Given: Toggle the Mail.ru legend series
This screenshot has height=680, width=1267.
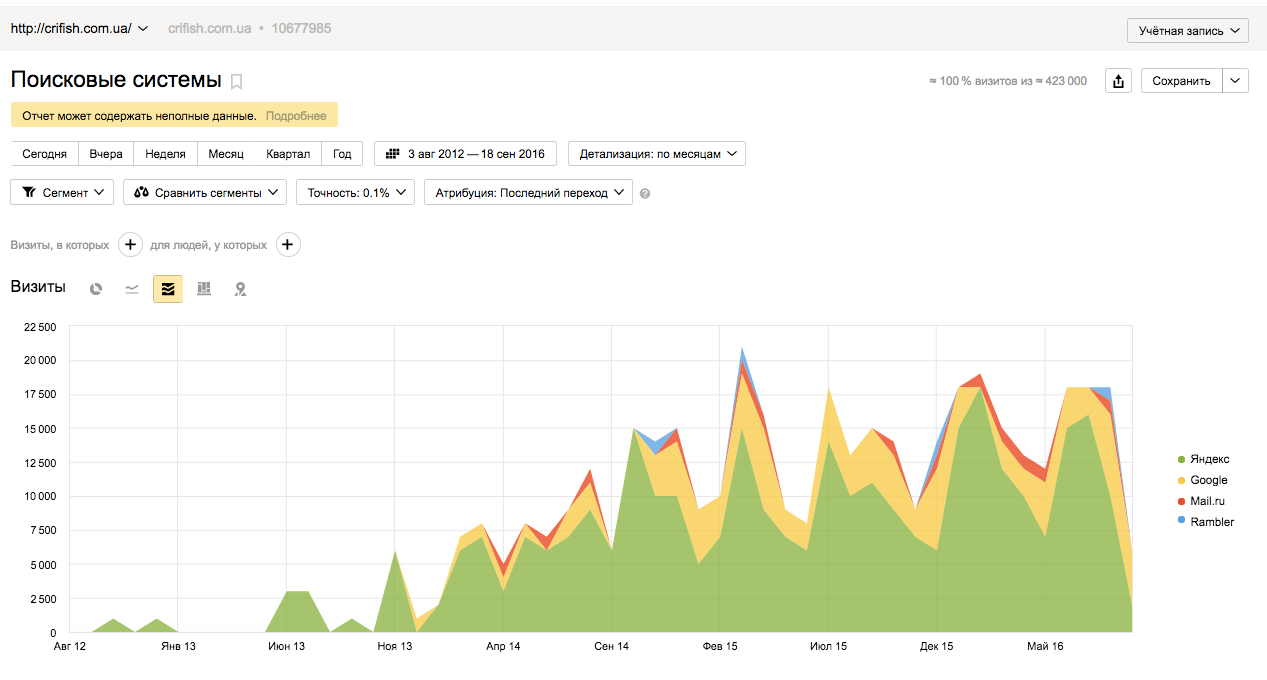Looking at the screenshot, I should coord(1201,501).
